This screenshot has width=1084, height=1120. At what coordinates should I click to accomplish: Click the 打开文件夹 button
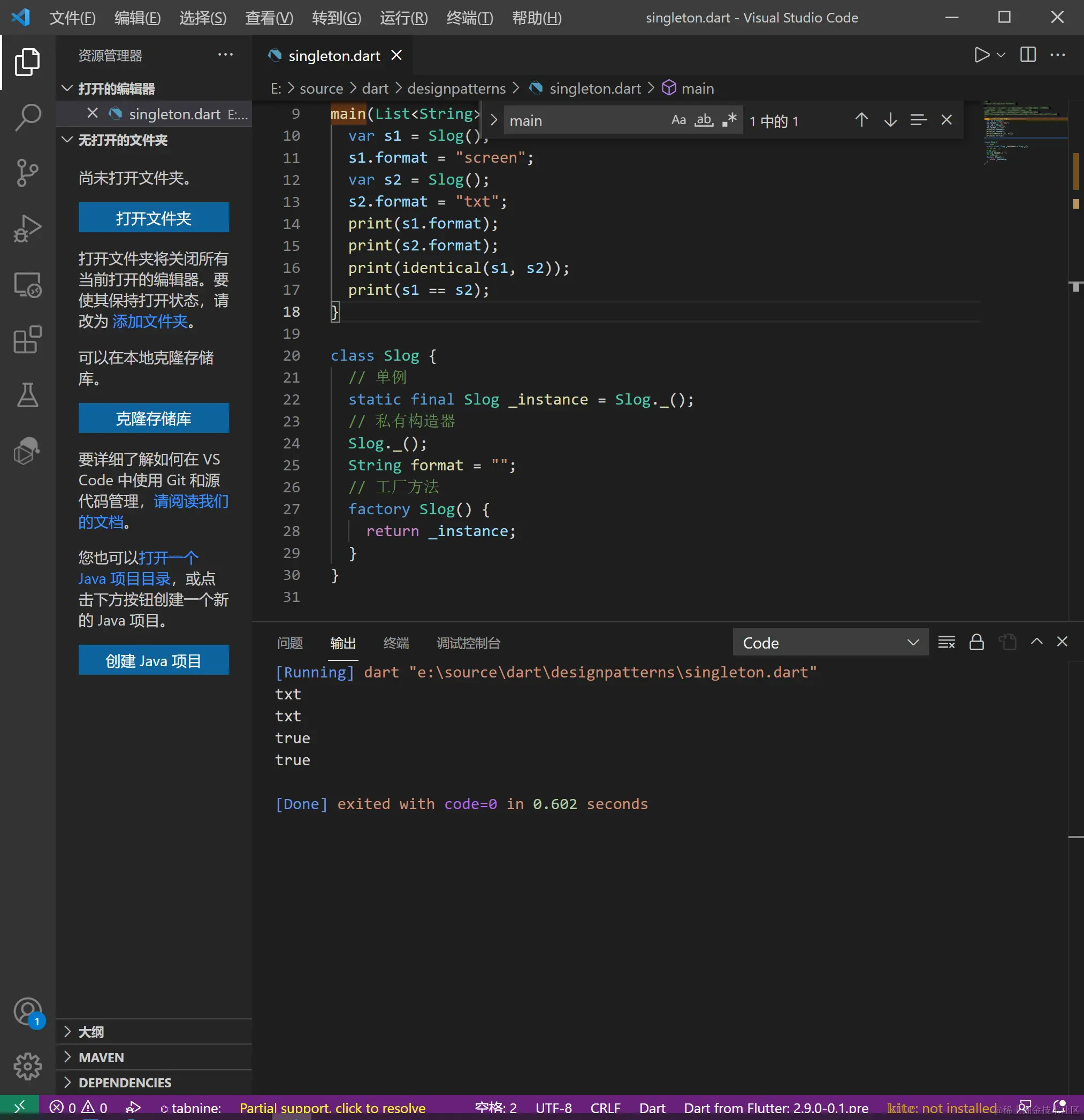[153, 218]
